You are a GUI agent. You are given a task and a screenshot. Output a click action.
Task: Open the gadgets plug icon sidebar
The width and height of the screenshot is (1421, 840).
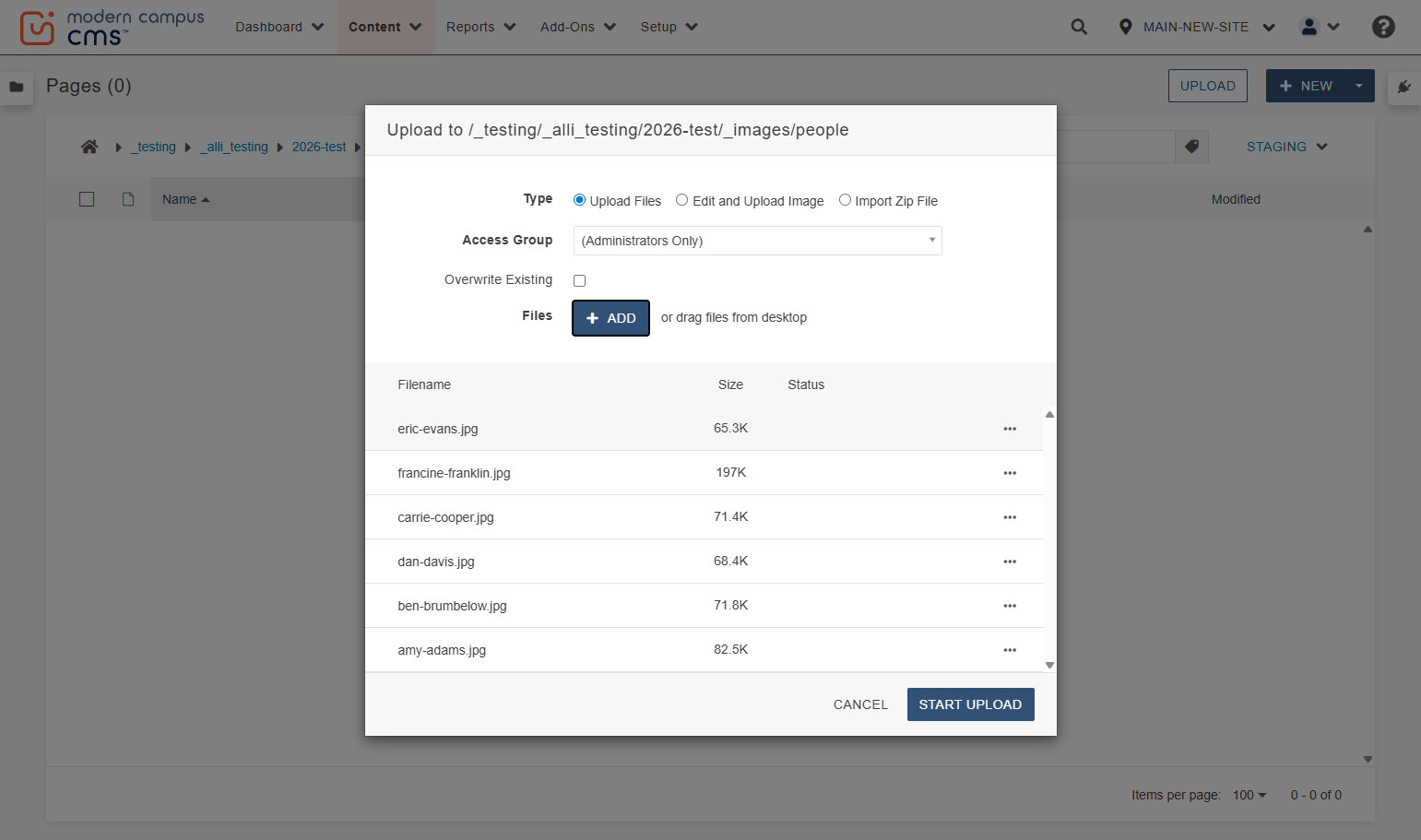point(1404,87)
